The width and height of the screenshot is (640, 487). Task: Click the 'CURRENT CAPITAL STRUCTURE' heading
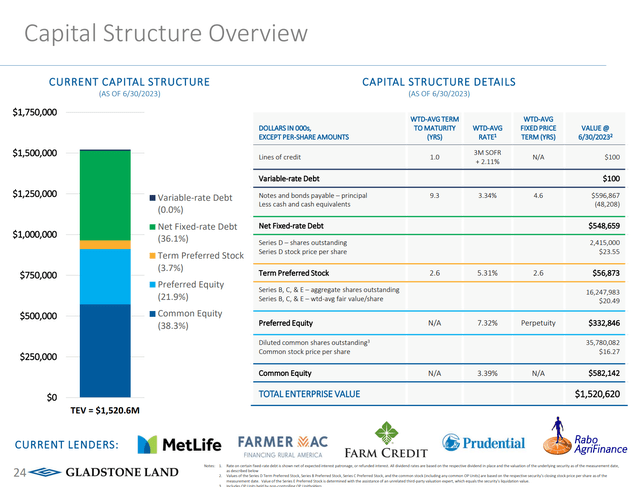click(x=129, y=82)
